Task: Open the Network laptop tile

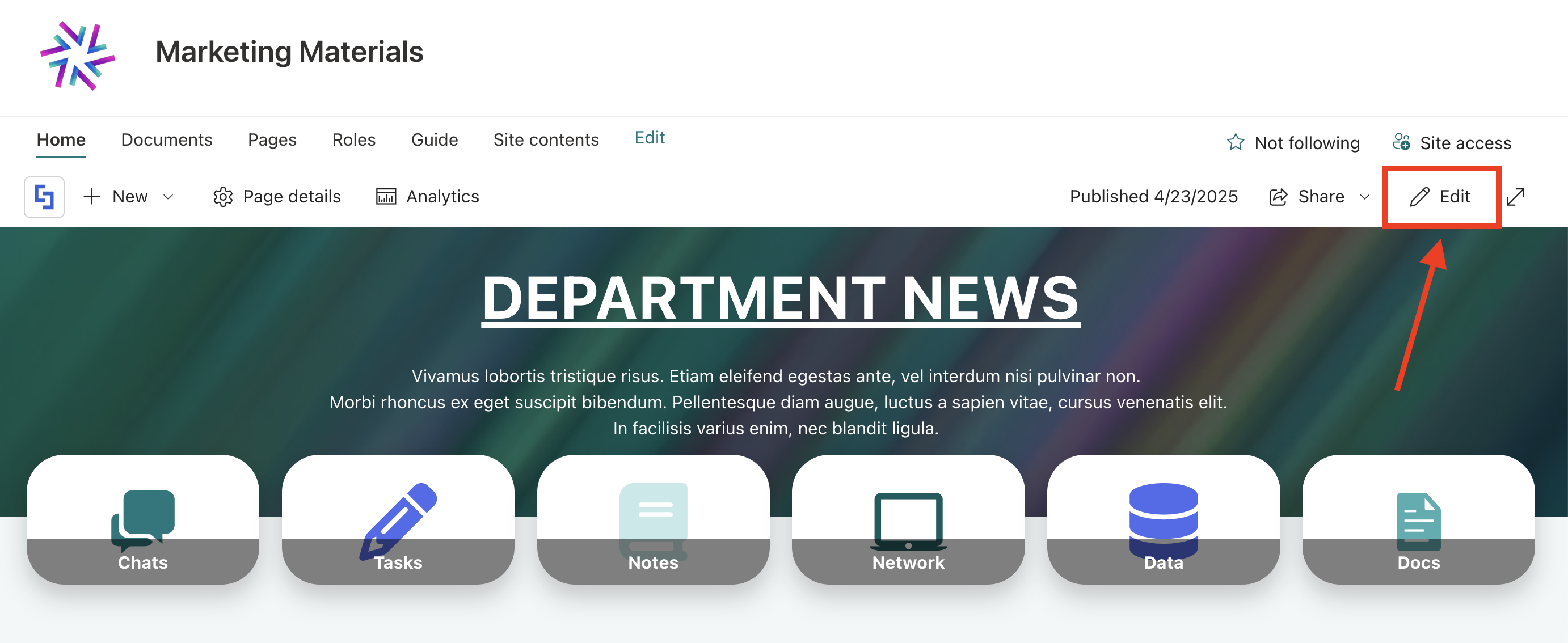Action: click(x=908, y=519)
